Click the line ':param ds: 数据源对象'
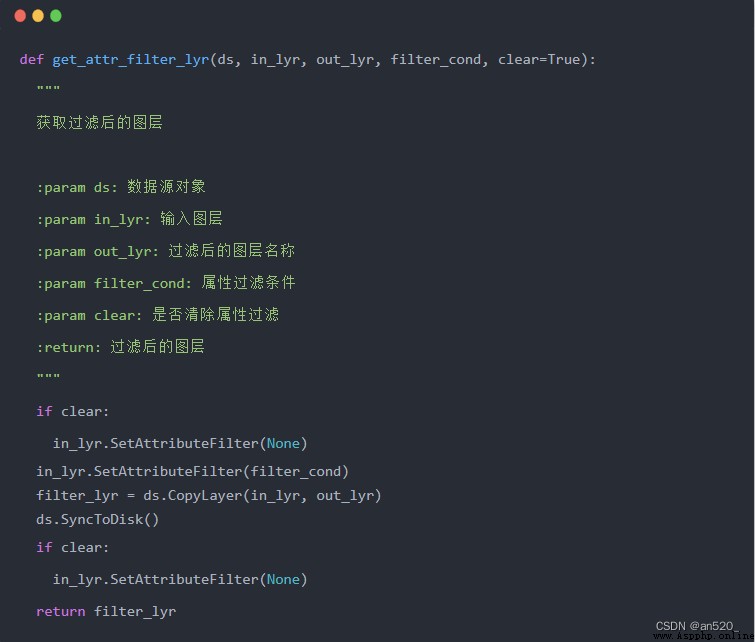The width and height of the screenshot is (755, 642). [x=121, y=187]
